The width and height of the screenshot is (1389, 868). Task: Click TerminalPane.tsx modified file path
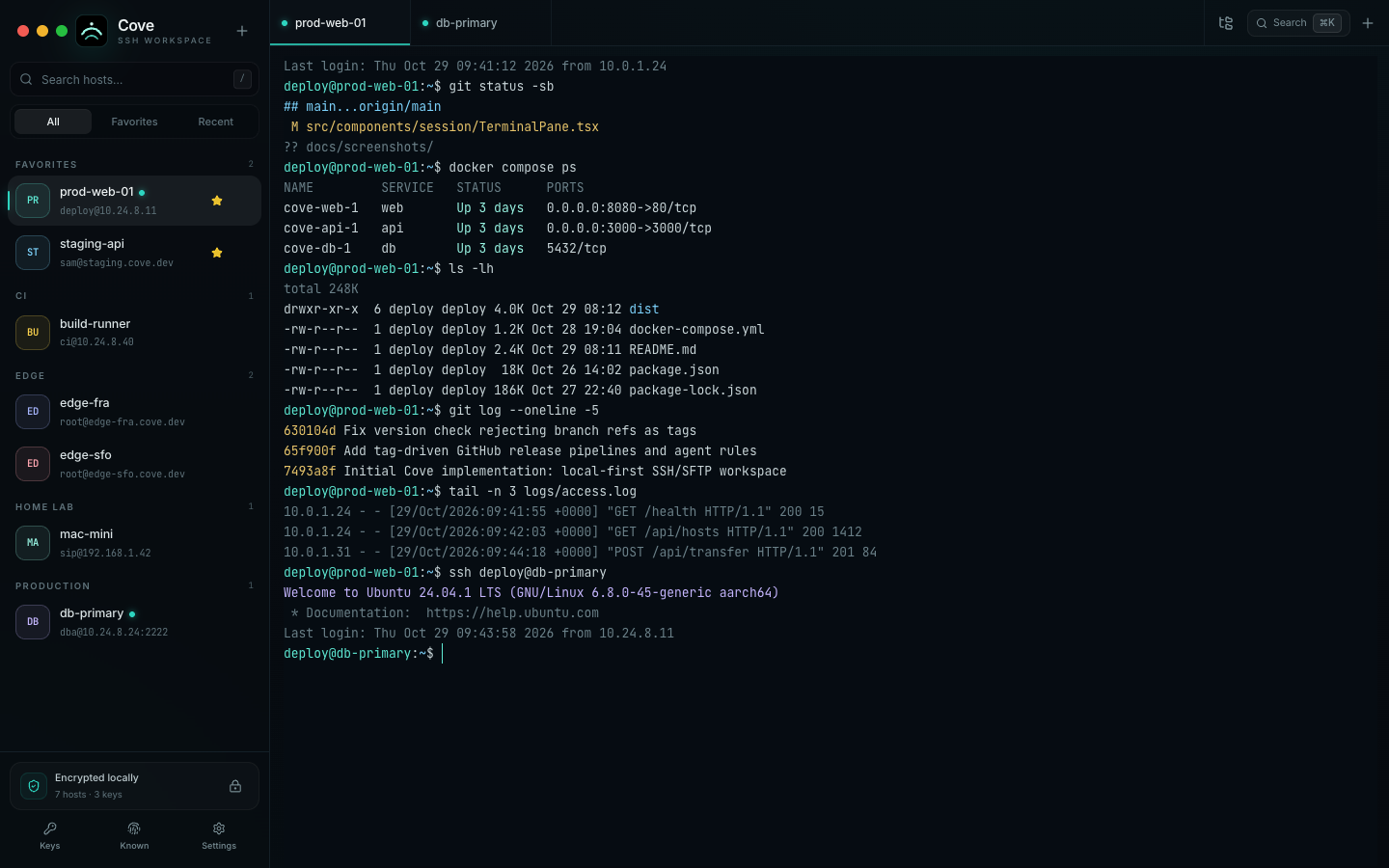point(452,127)
